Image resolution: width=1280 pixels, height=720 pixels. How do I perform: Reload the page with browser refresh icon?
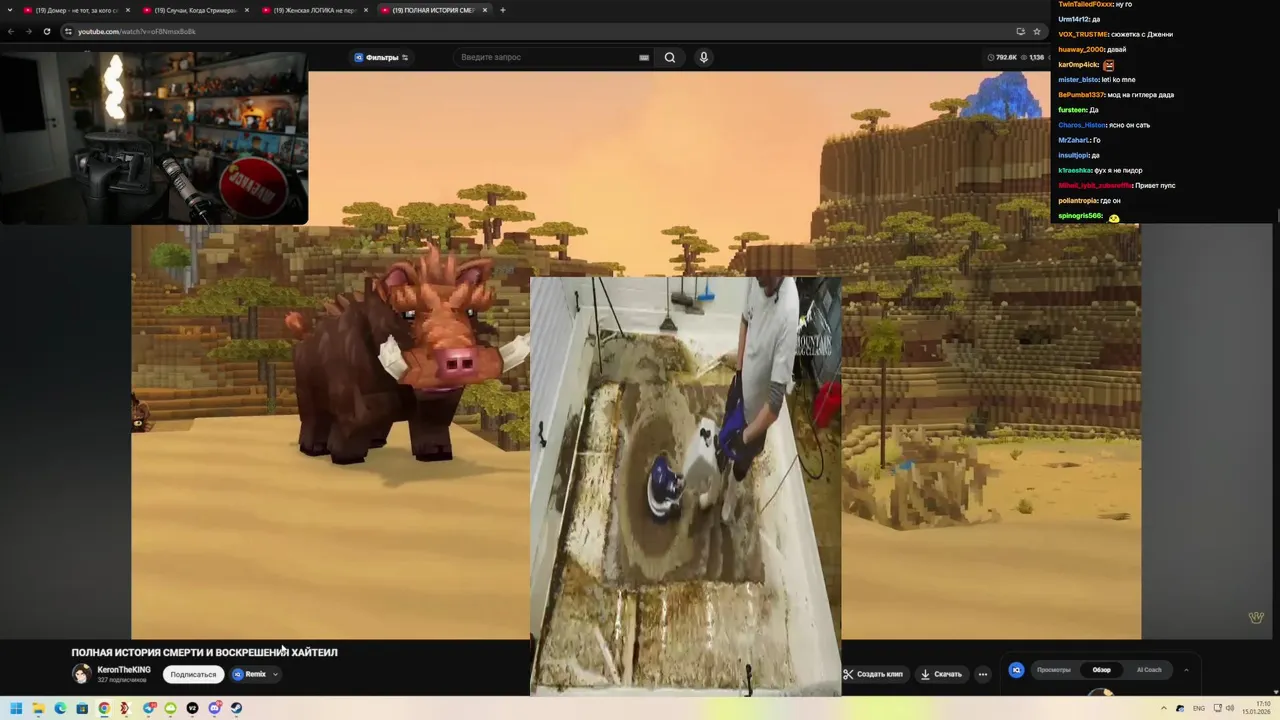(46, 31)
